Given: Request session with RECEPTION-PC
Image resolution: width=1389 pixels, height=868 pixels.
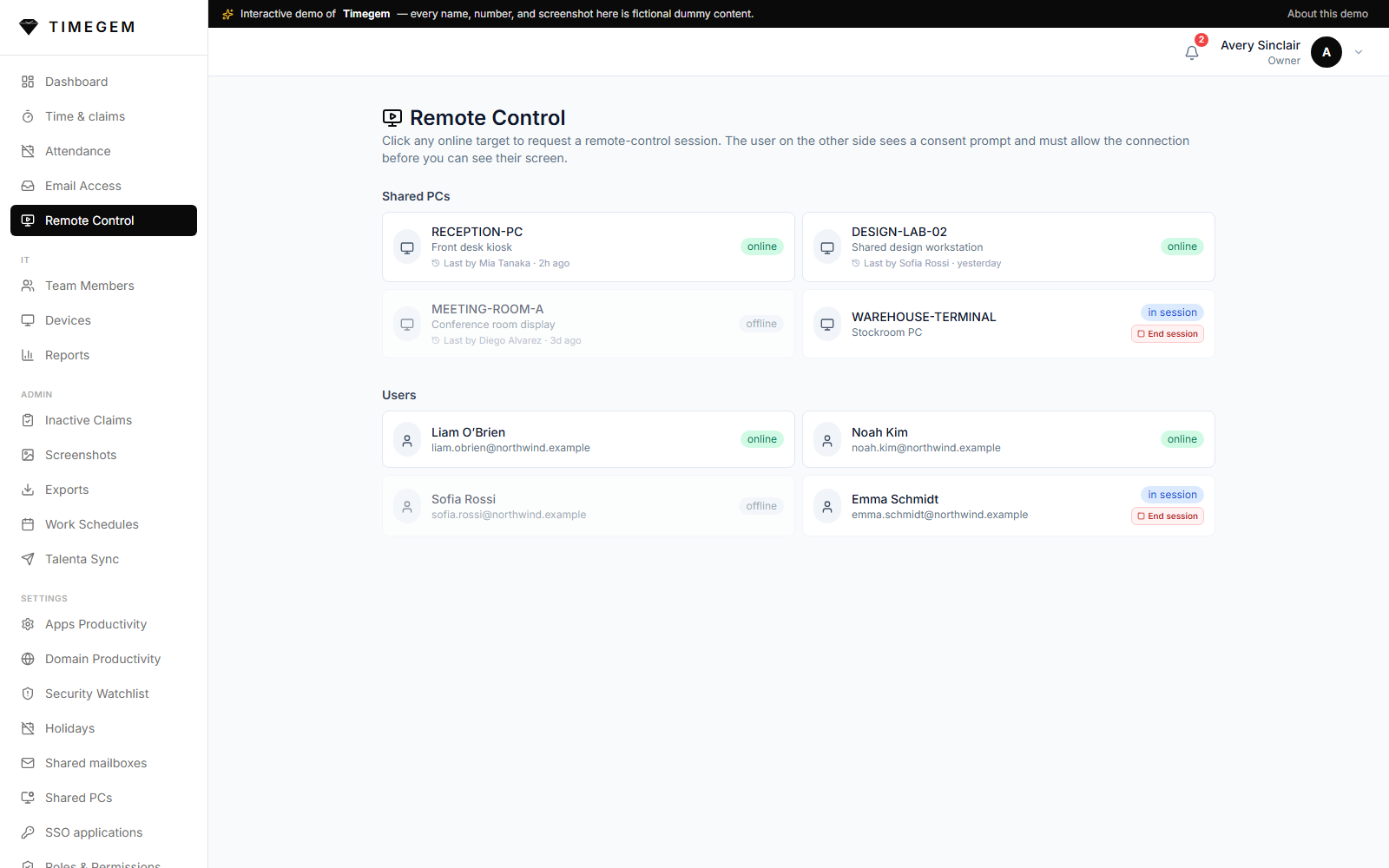Looking at the screenshot, I should point(589,247).
